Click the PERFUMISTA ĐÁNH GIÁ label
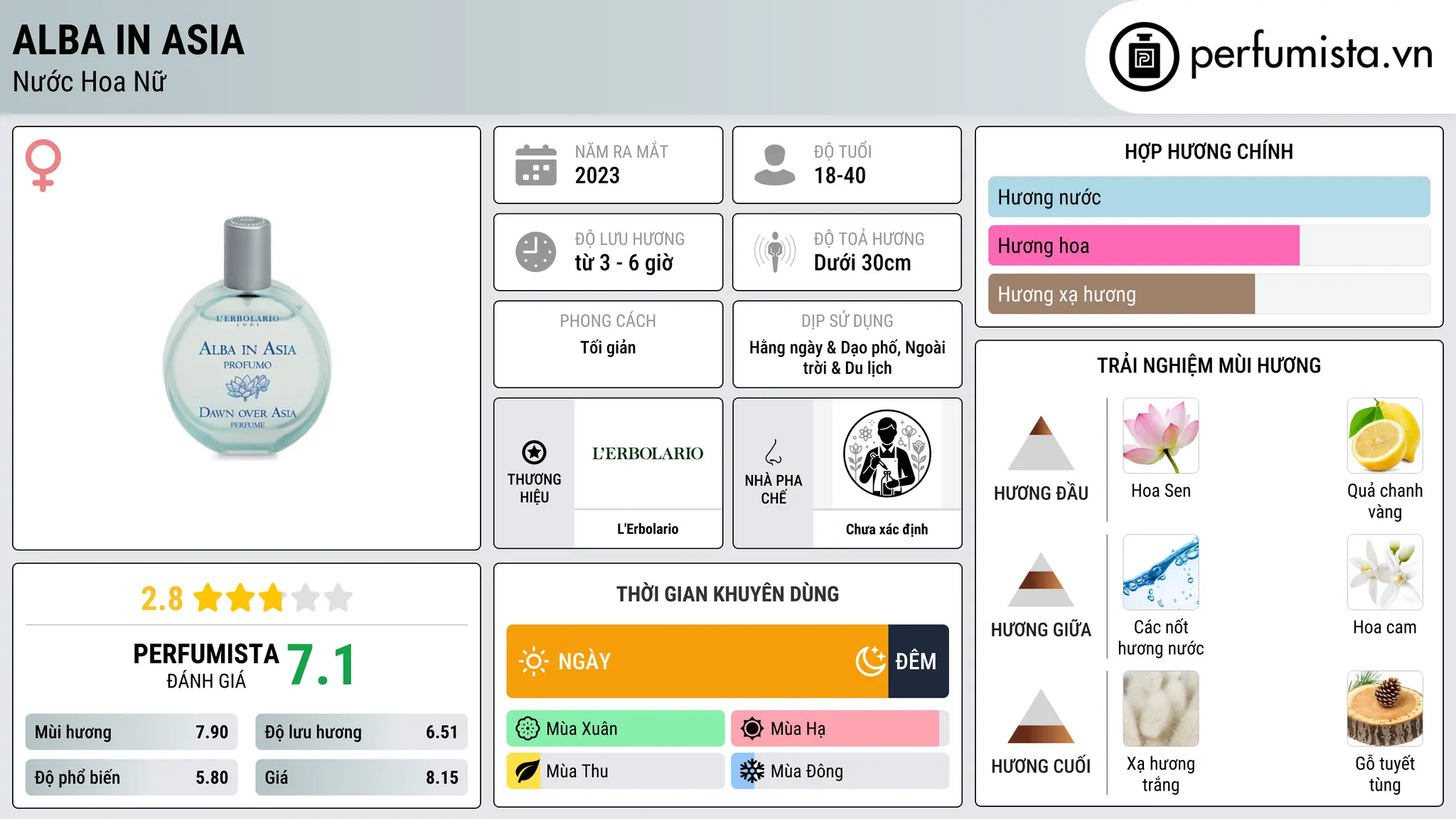This screenshot has height=819, width=1456. [x=206, y=665]
